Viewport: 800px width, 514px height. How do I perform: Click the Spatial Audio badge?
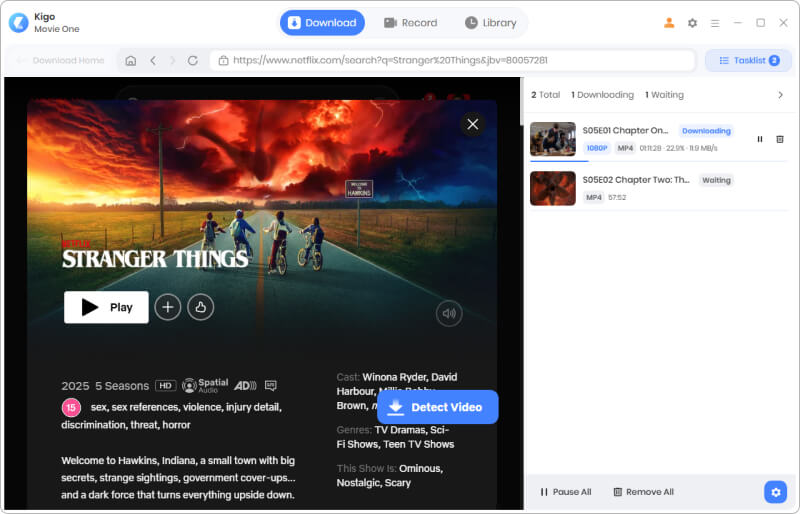[x=205, y=385]
